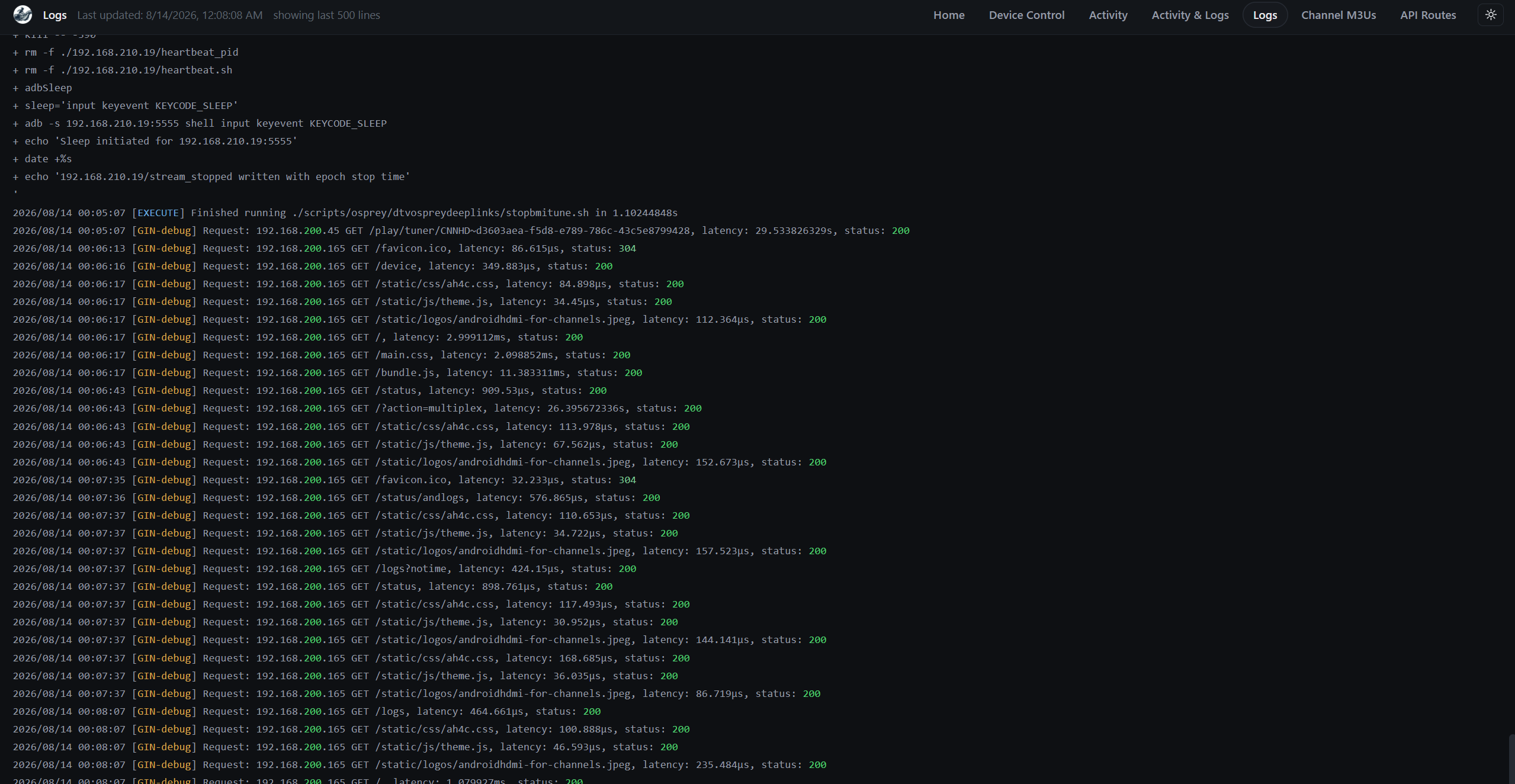Click the androidhdmi logo line with latency 235.484µs
The width and height of the screenshot is (1515, 784).
[420, 764]
